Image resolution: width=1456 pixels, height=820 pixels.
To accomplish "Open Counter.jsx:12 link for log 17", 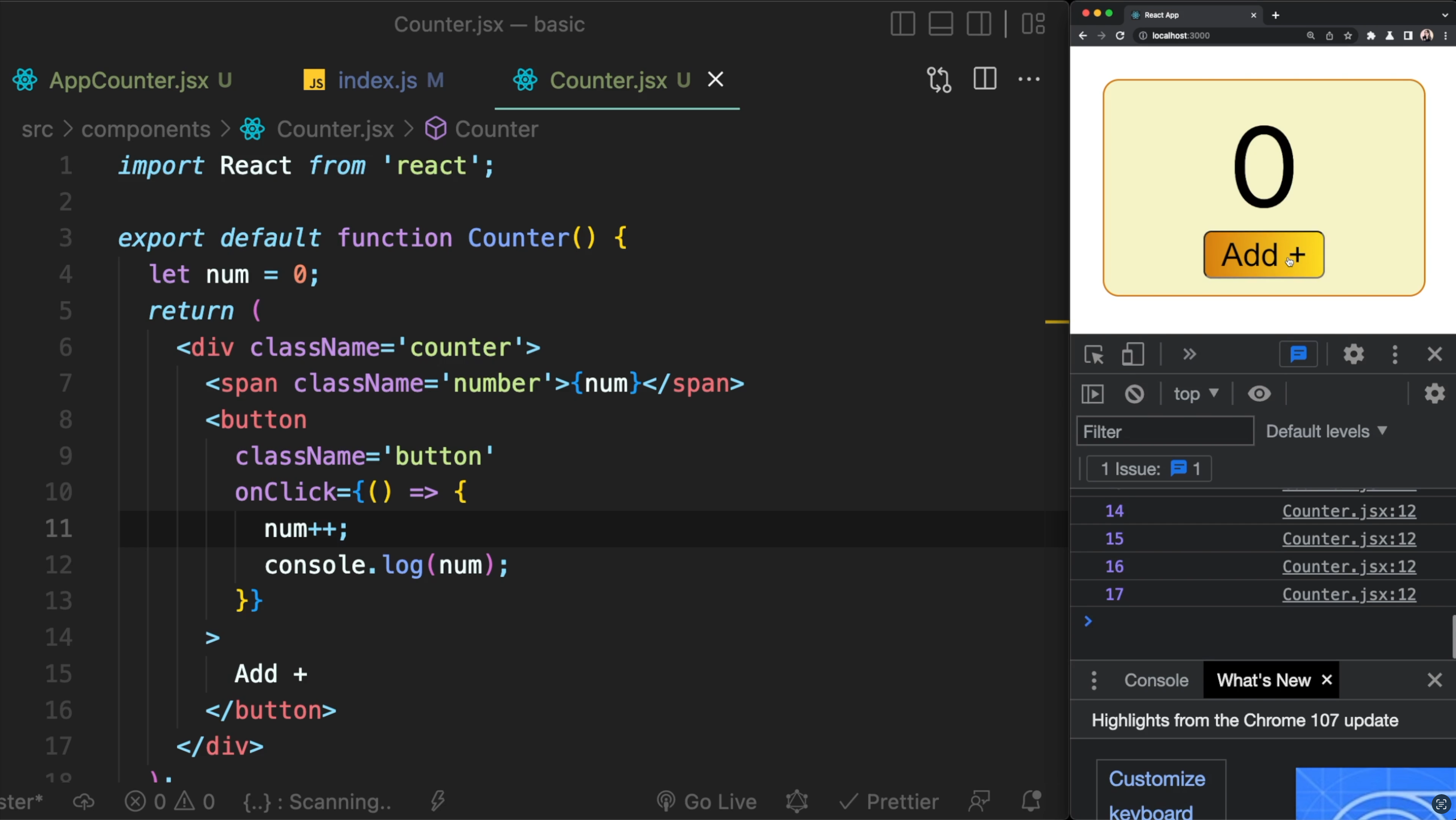I will [x=1349, y=594].
